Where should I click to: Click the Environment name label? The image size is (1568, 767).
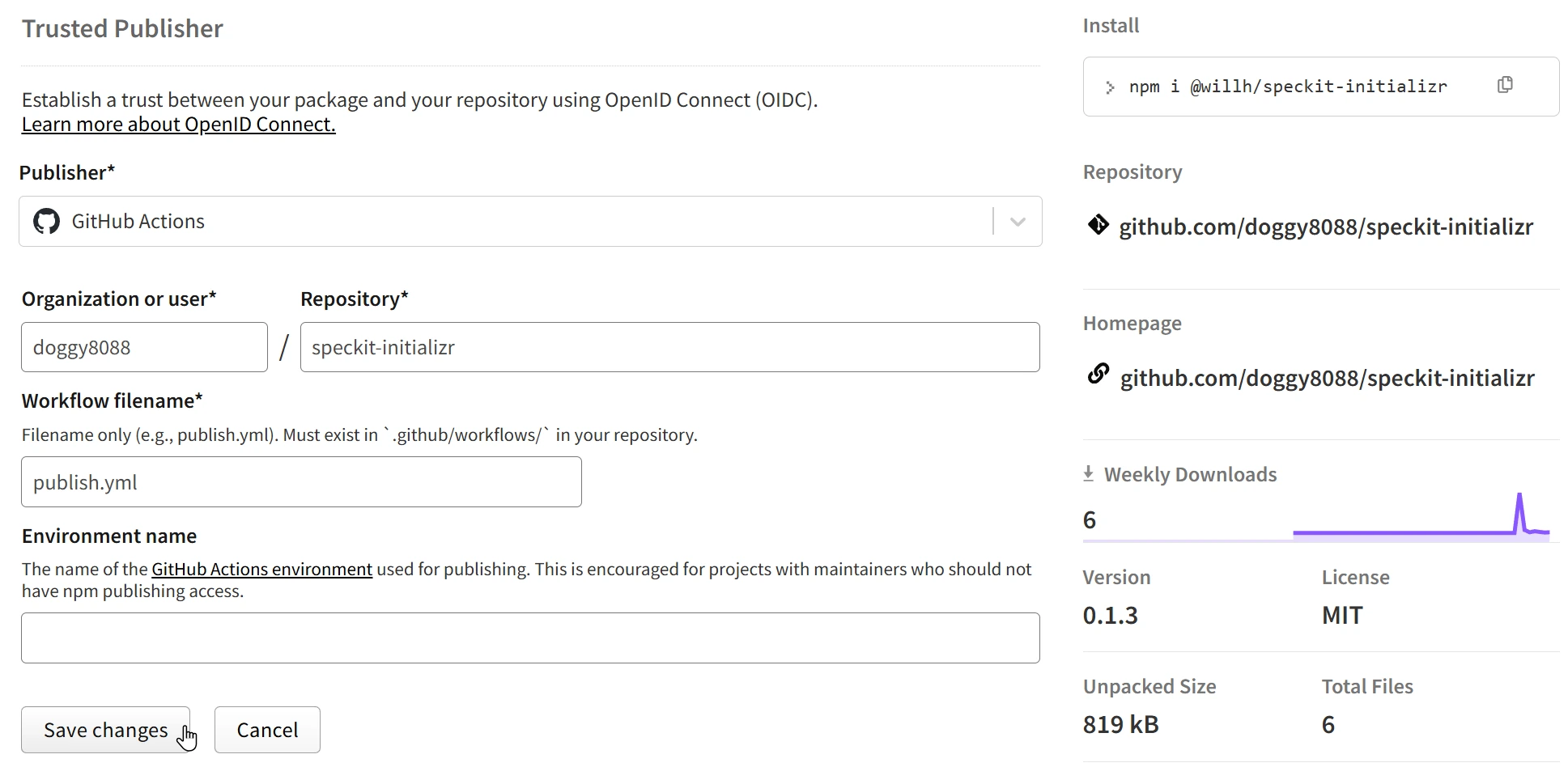tap(109, 536)
